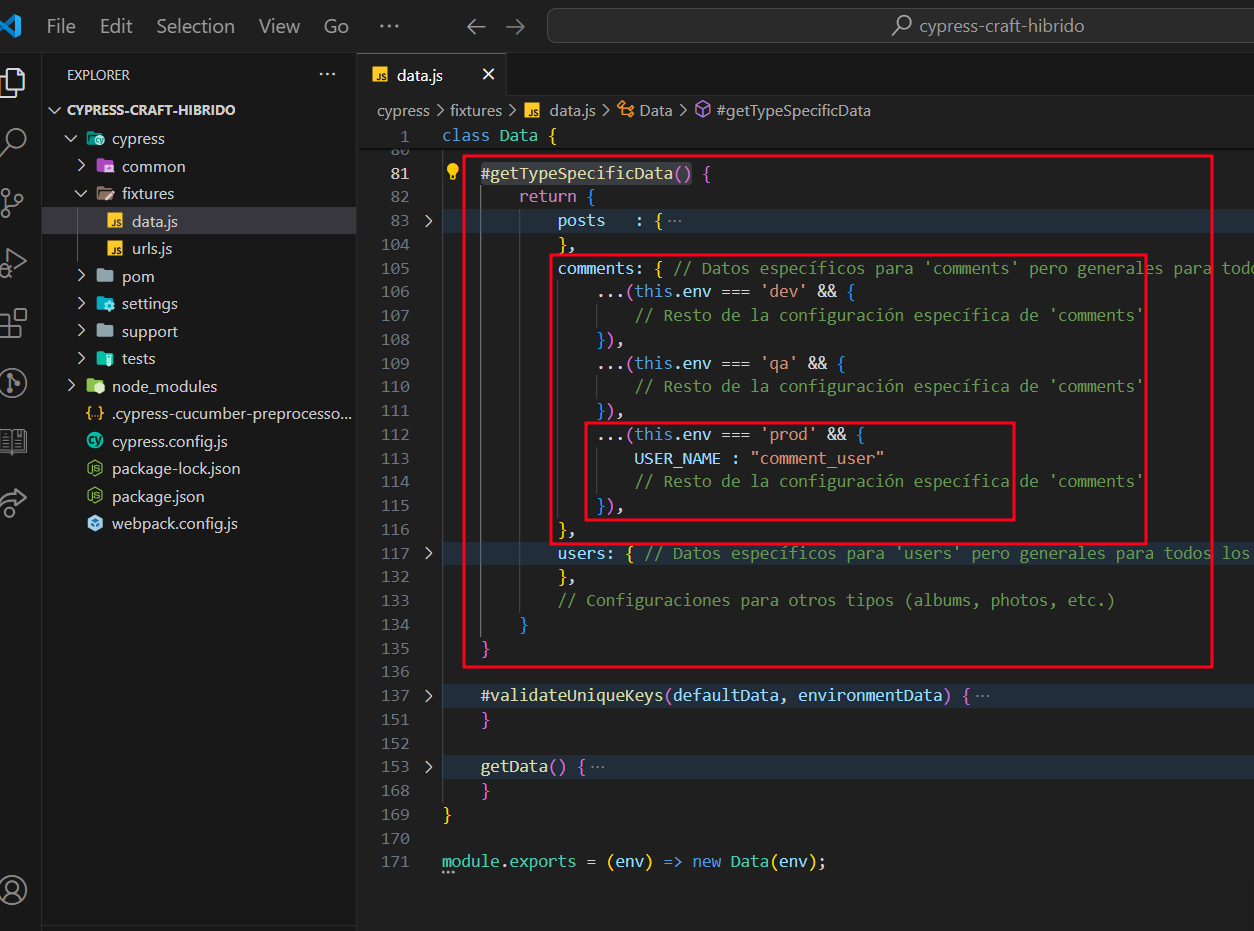Screen dimensions: 1254x931
Task: Unfold the posts block on line 83
Action: 428,220
